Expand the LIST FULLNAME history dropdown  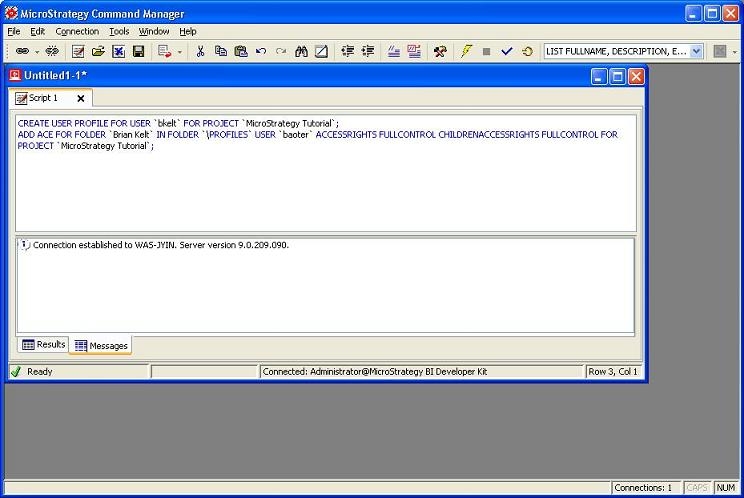(x=696, y=51)
